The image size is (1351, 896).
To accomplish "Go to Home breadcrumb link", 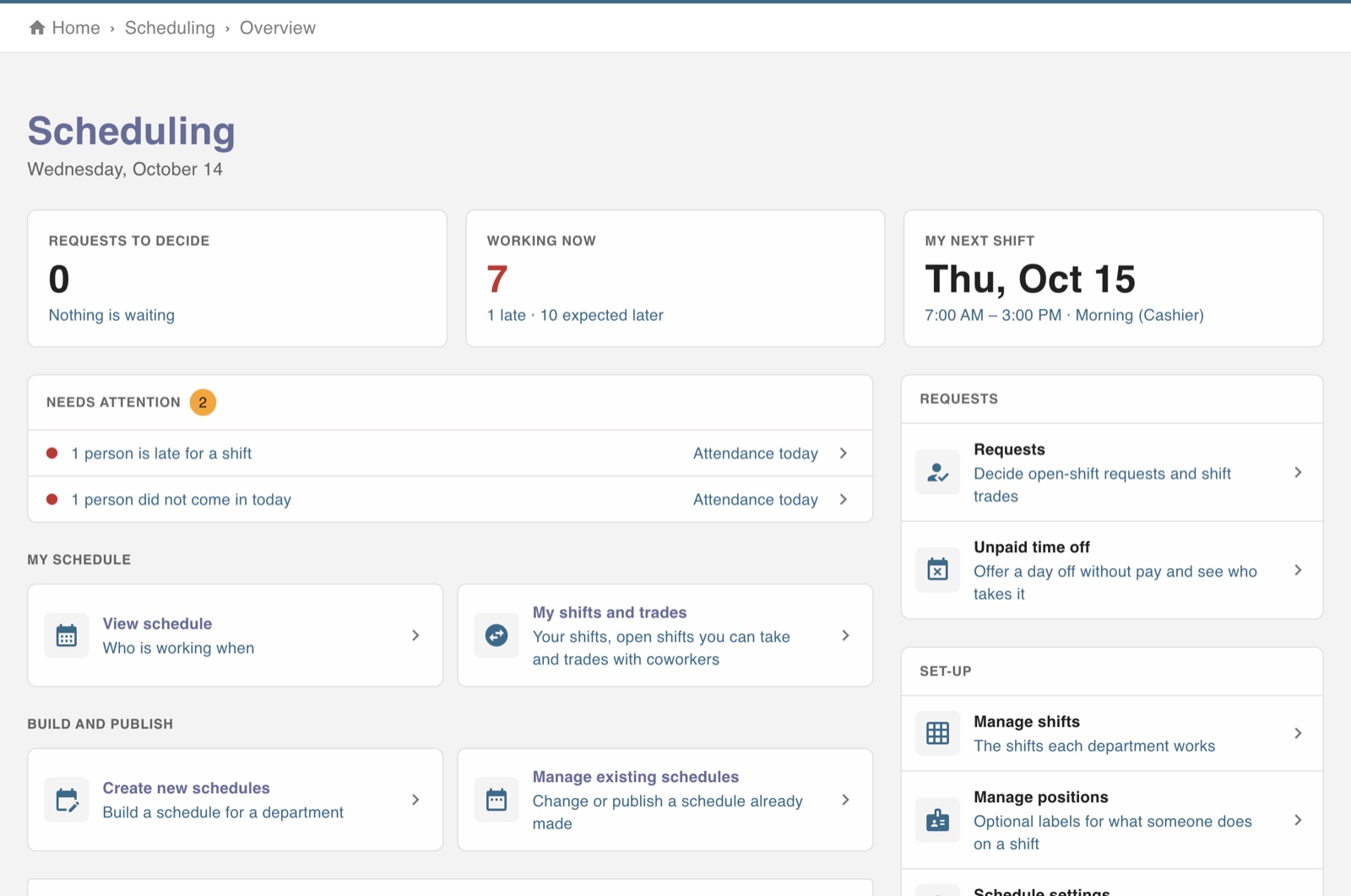I will (76, 28).
